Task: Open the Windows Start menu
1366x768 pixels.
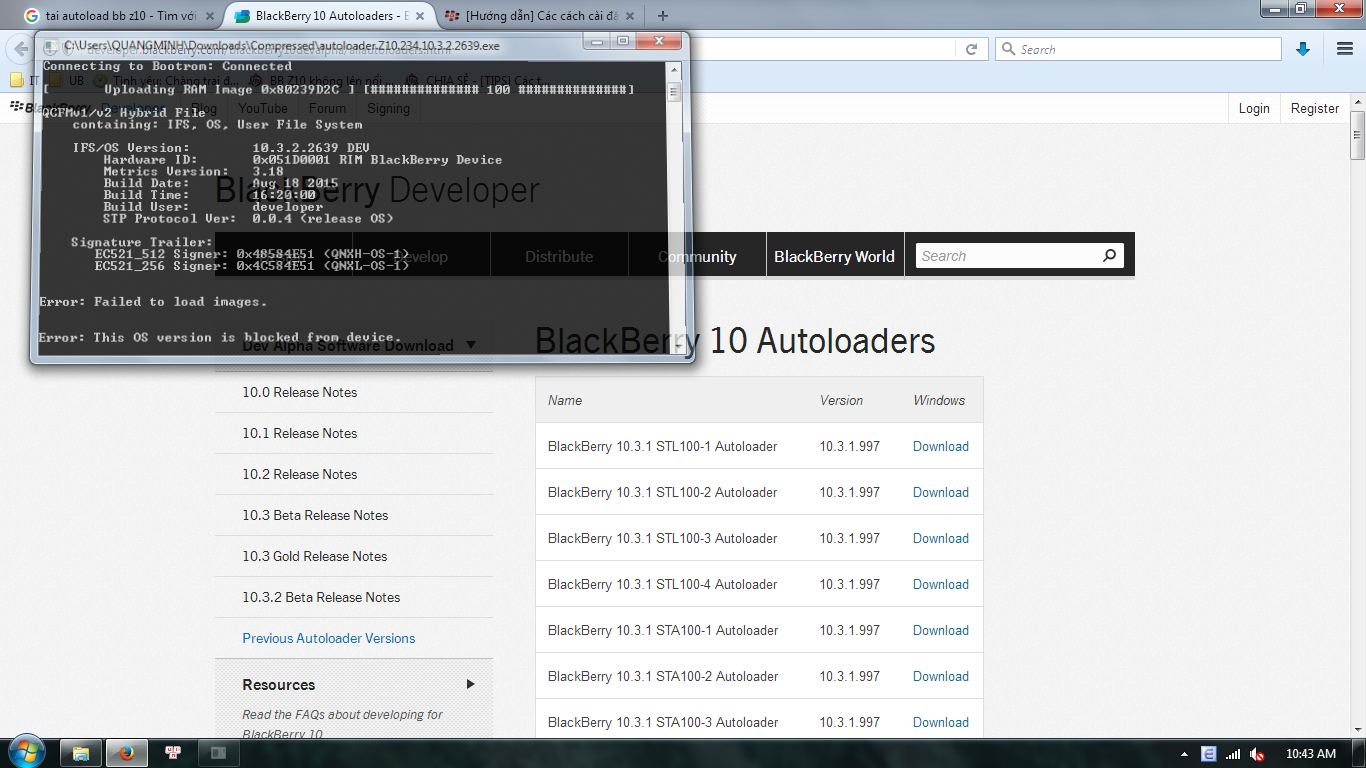Action: 25,752
